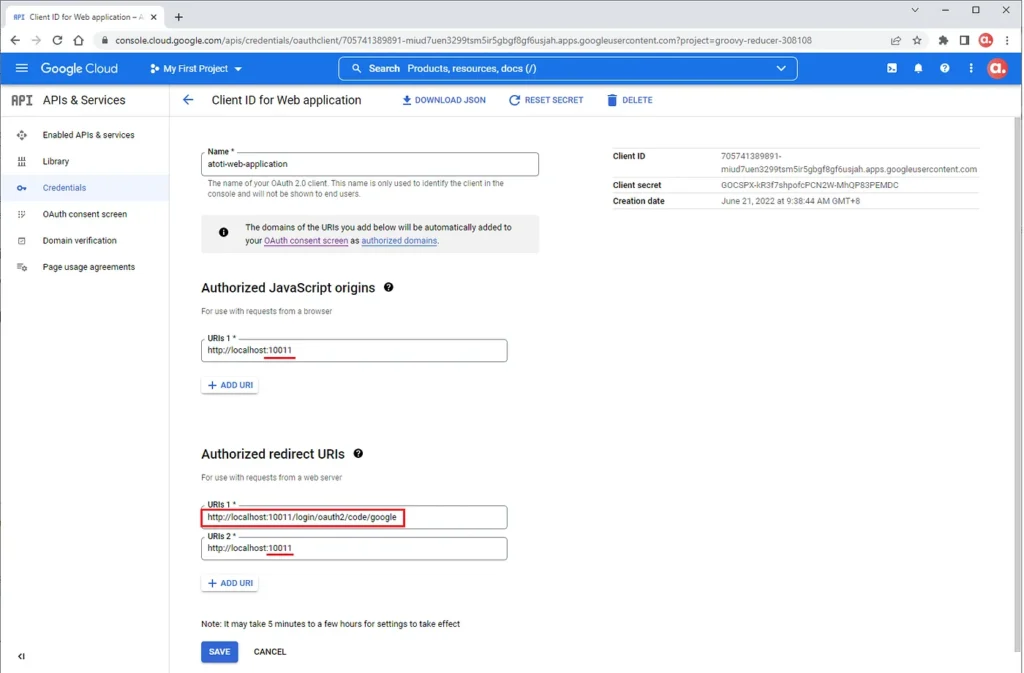Open Library in the sidebar
The image size is (1024, 673).
pos(85,161)
